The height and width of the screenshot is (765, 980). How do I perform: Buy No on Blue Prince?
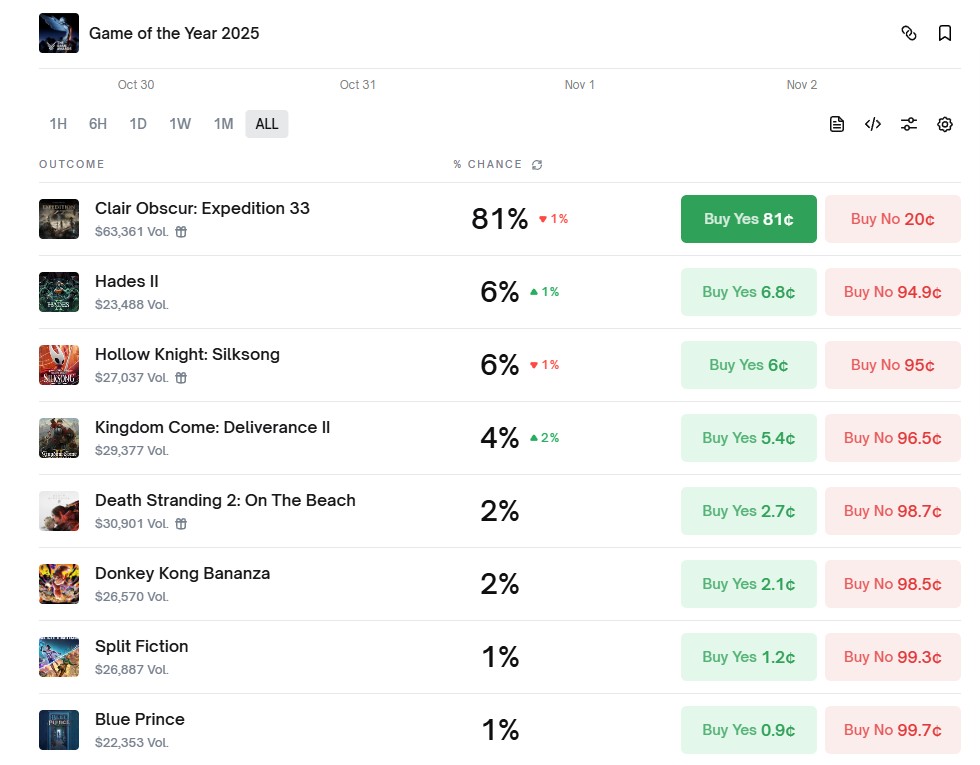click(892, 730)
